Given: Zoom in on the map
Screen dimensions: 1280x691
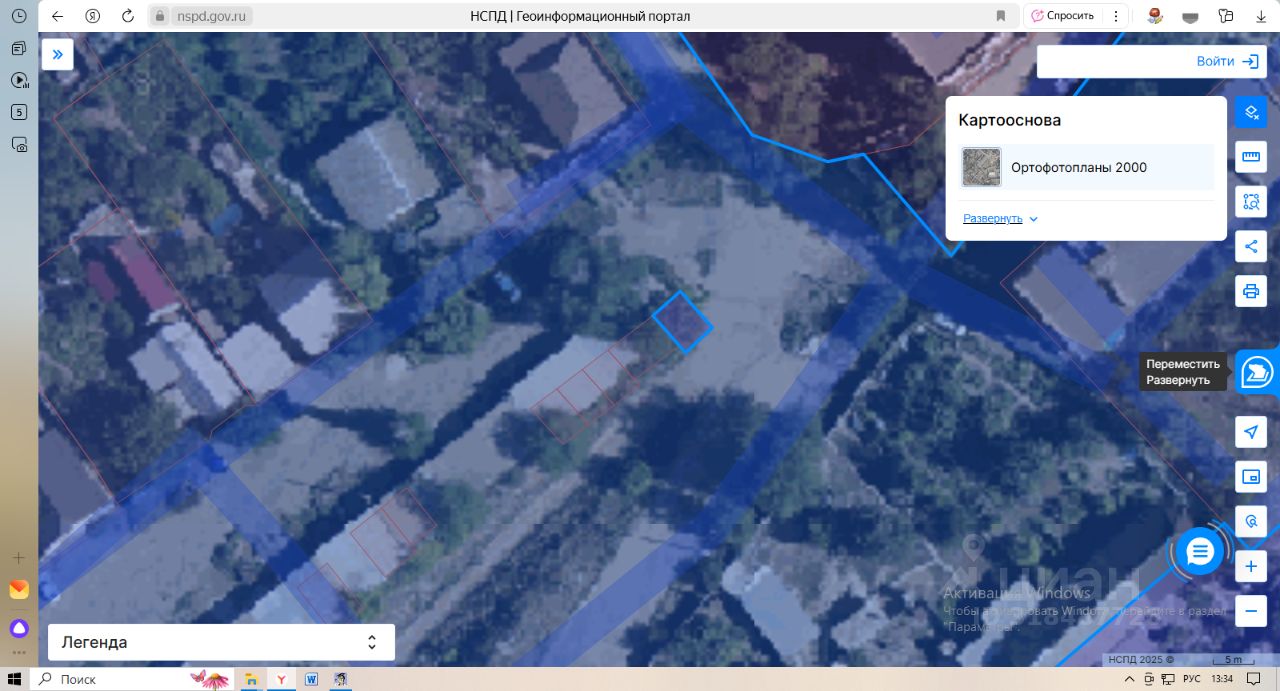Looking at the screenshot, I should [1250, 567].
